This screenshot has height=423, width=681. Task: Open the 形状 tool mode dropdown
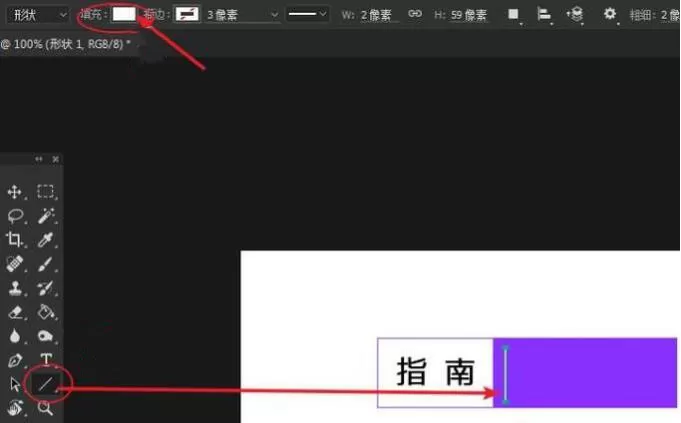pyautogui.click(x=38, y=15)
